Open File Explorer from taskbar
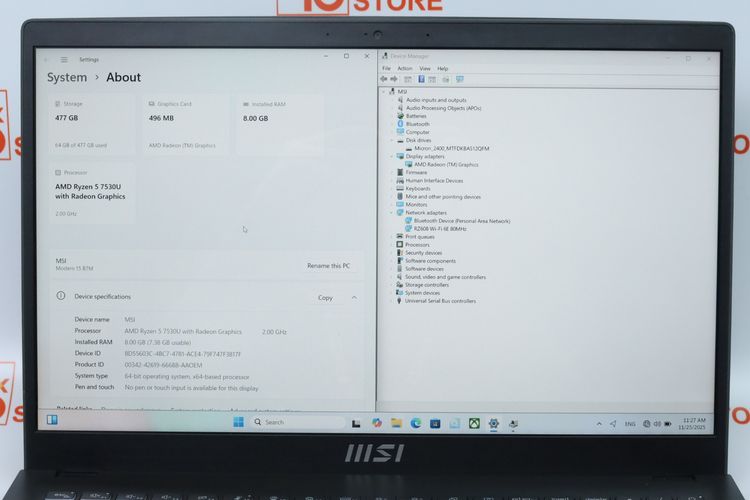The height and width of the screenshot is (500, 750). 396,422
